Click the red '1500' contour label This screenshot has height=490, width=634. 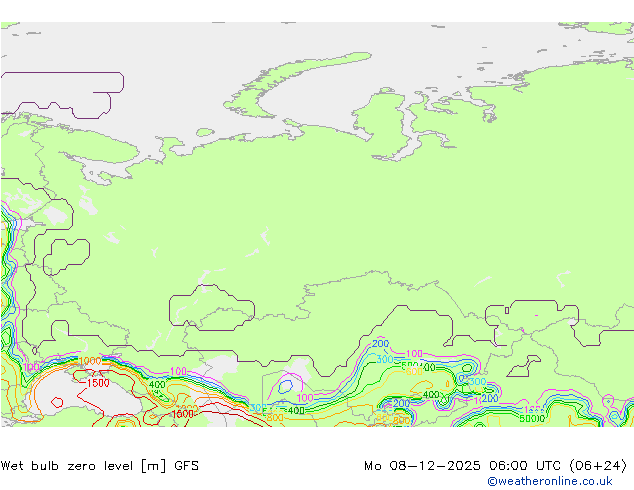(x=98, y=382)
